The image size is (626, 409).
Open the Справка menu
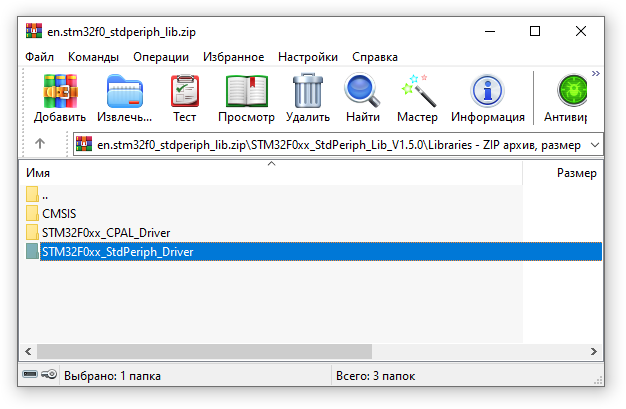(x=375, y=57)
